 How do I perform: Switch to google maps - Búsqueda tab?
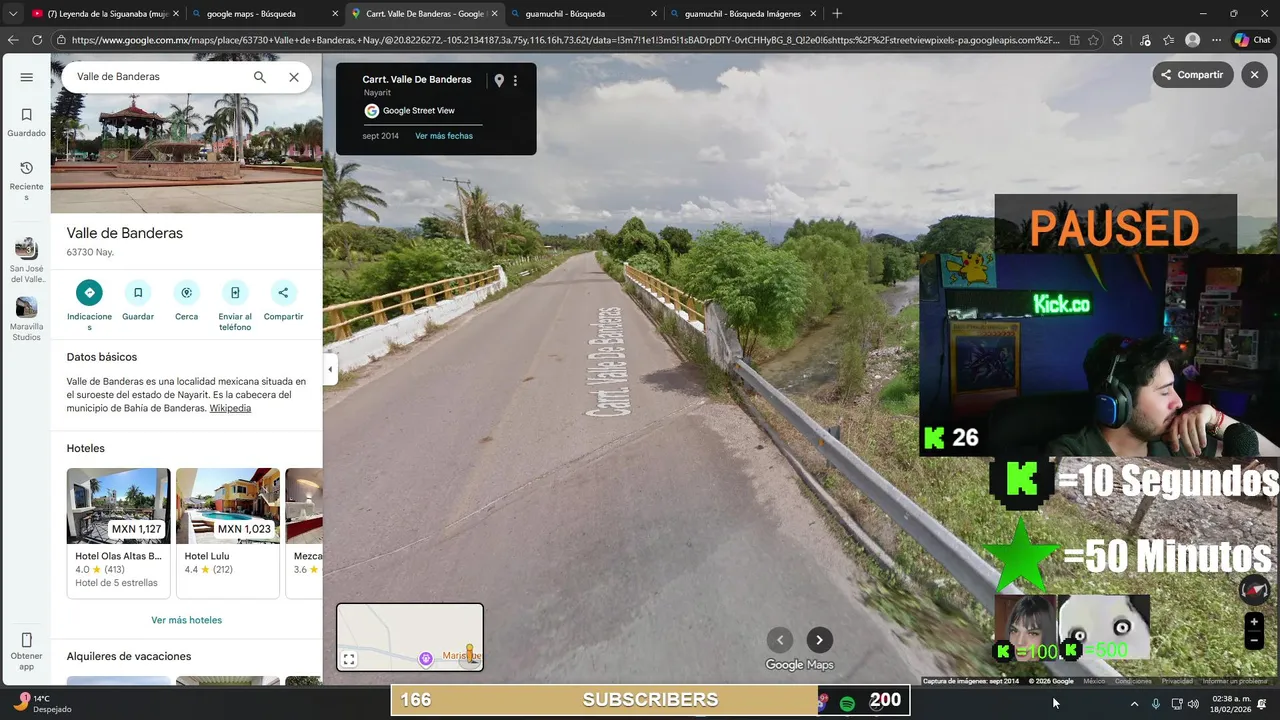click(264, 14)
